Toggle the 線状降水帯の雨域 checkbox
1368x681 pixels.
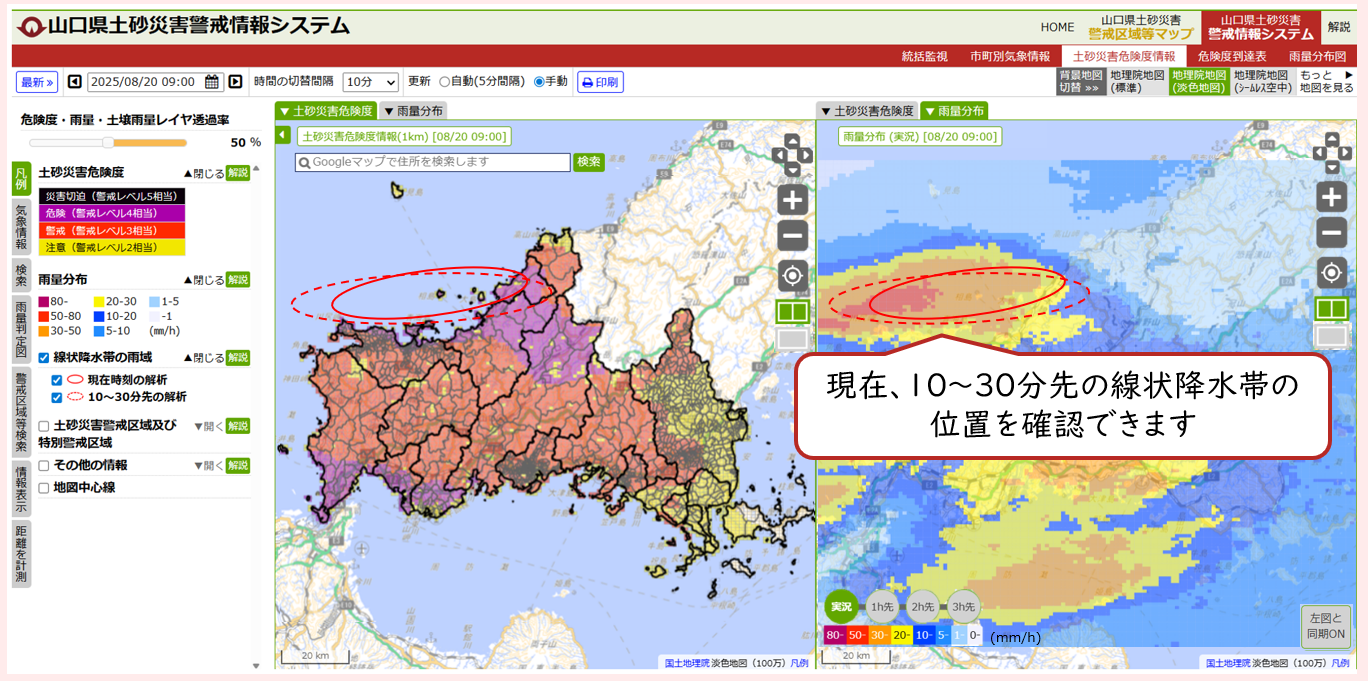[x=43, y=357]
